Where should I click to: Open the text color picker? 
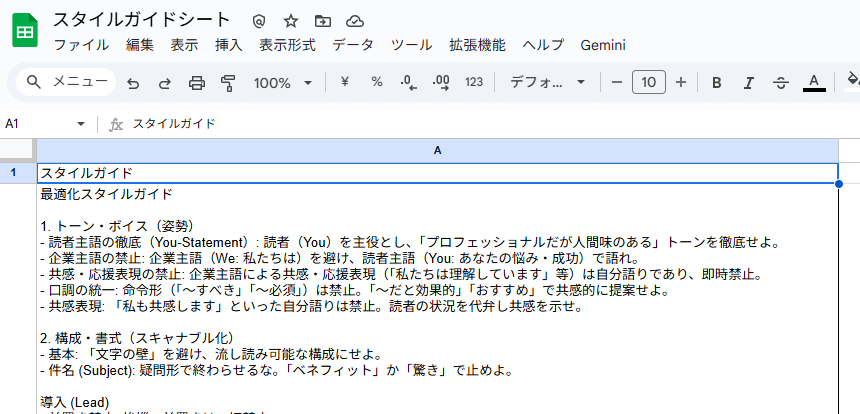(814, 83)
